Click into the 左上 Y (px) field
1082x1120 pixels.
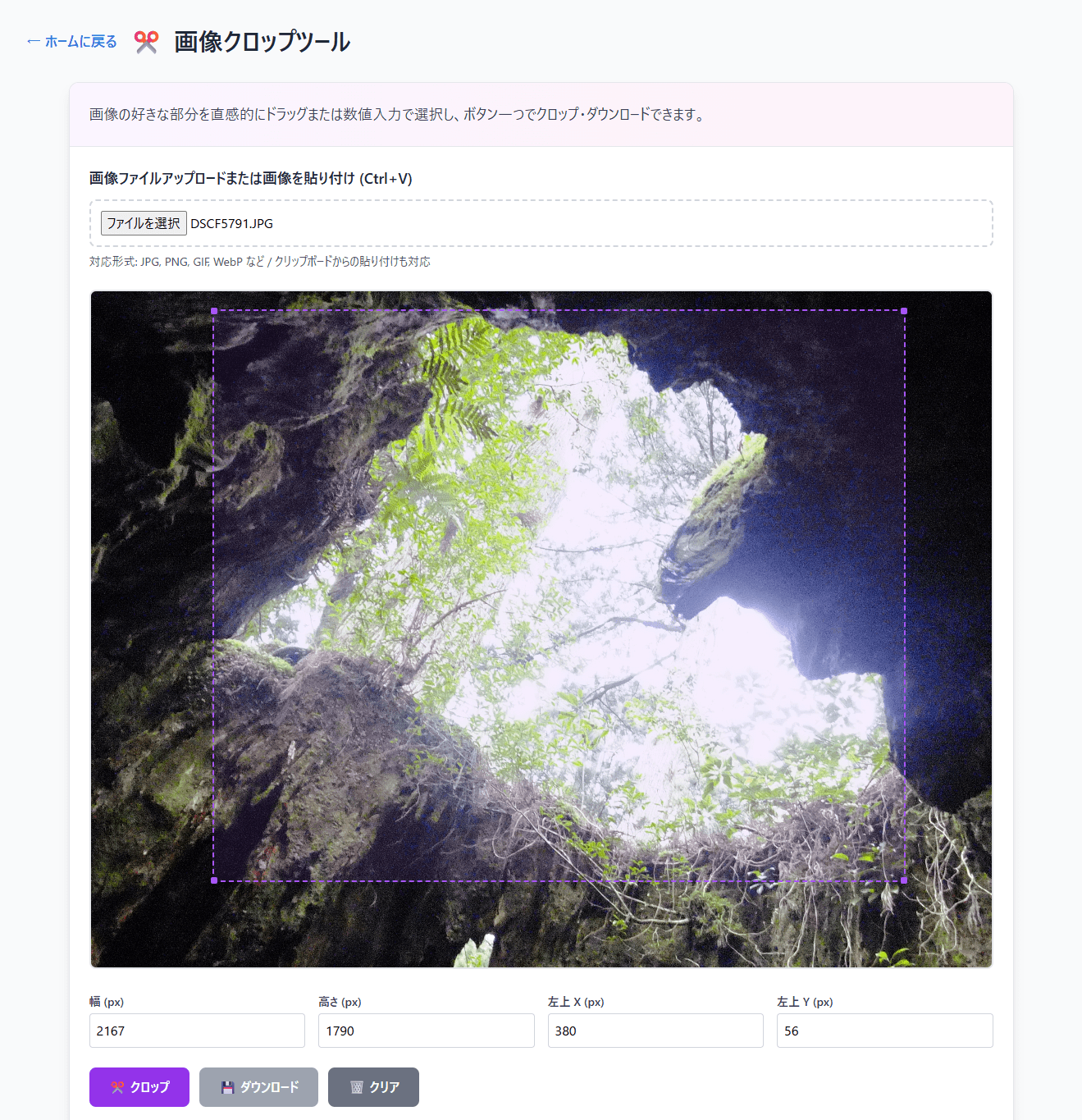(x=884, y=1031)
